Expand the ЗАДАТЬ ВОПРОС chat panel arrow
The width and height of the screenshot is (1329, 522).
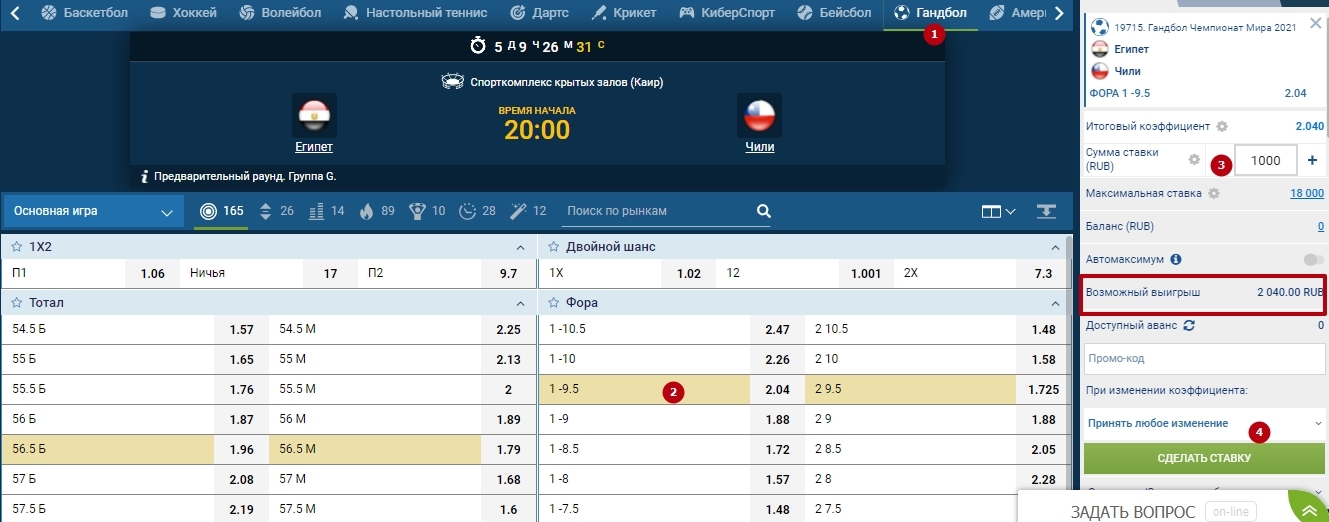coord(1308,510)
